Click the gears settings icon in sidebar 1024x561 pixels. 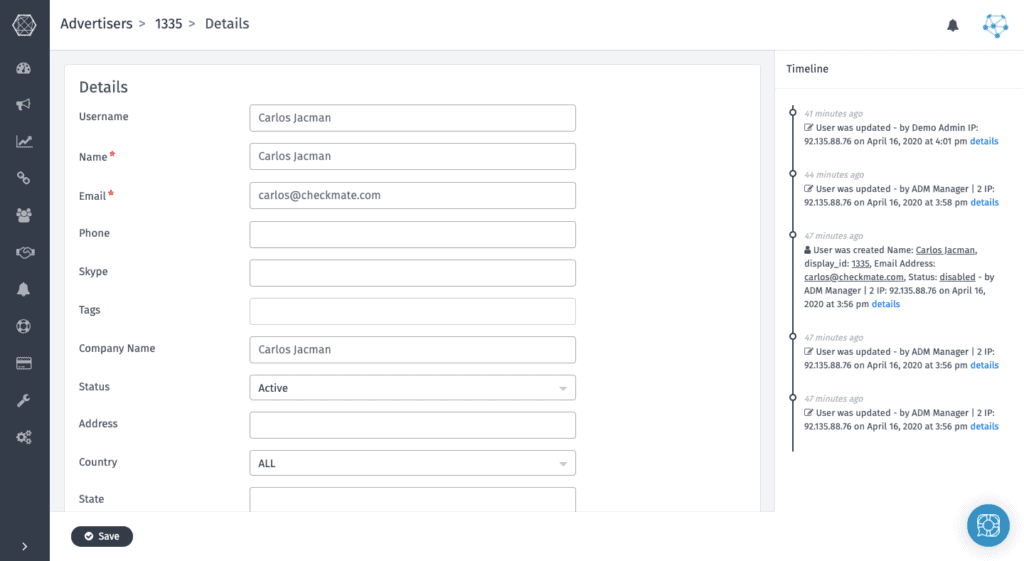pyautogui.click(x=24, y=437)
